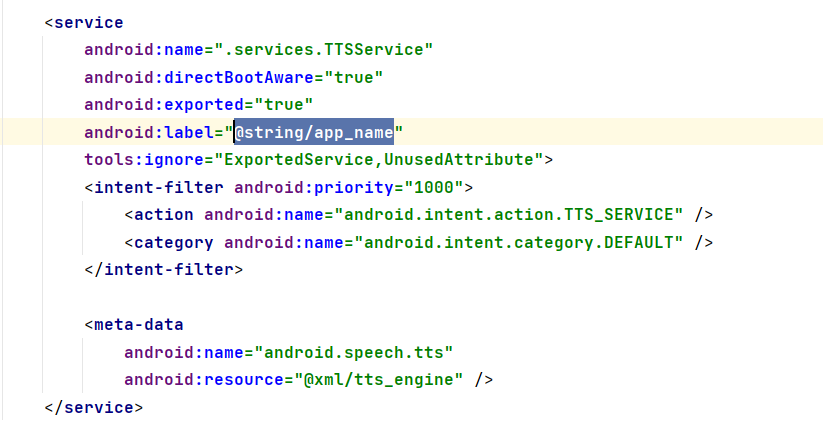Click the "true" value of exported

(x=284, y=104)
